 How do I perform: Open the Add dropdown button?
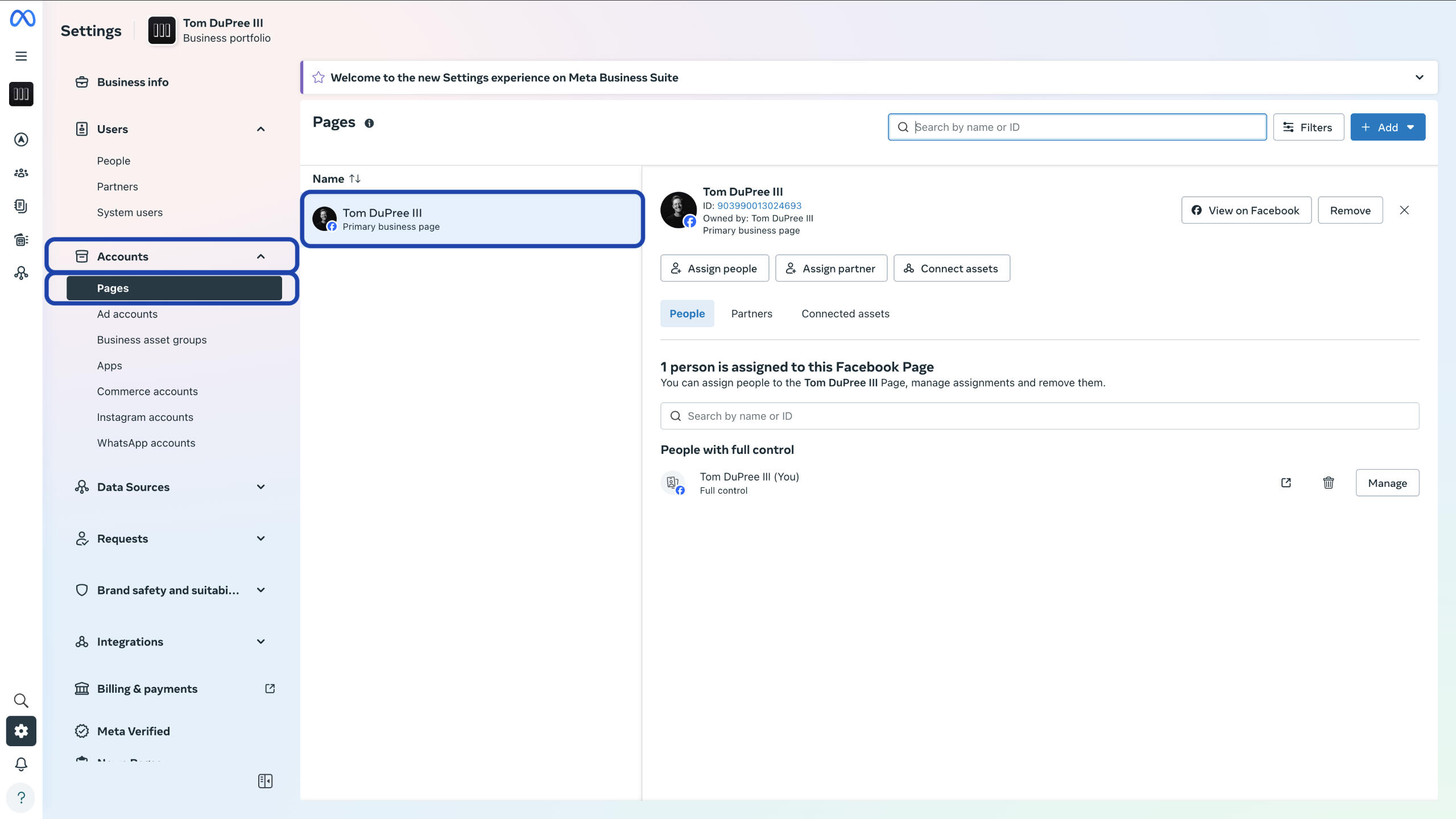(x=1387, y=127)
